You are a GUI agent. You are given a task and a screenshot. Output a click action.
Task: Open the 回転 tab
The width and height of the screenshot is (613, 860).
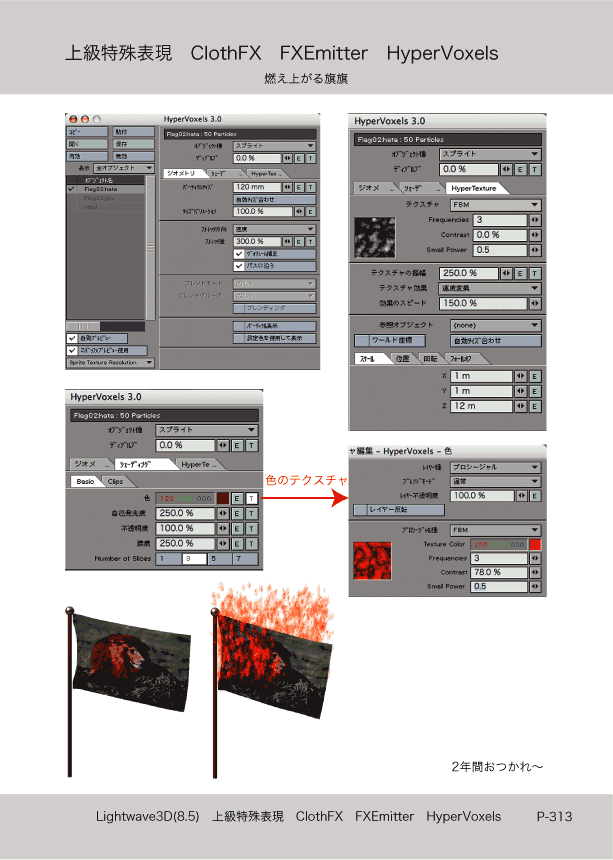pyautogui.click(x=430, y=359)
